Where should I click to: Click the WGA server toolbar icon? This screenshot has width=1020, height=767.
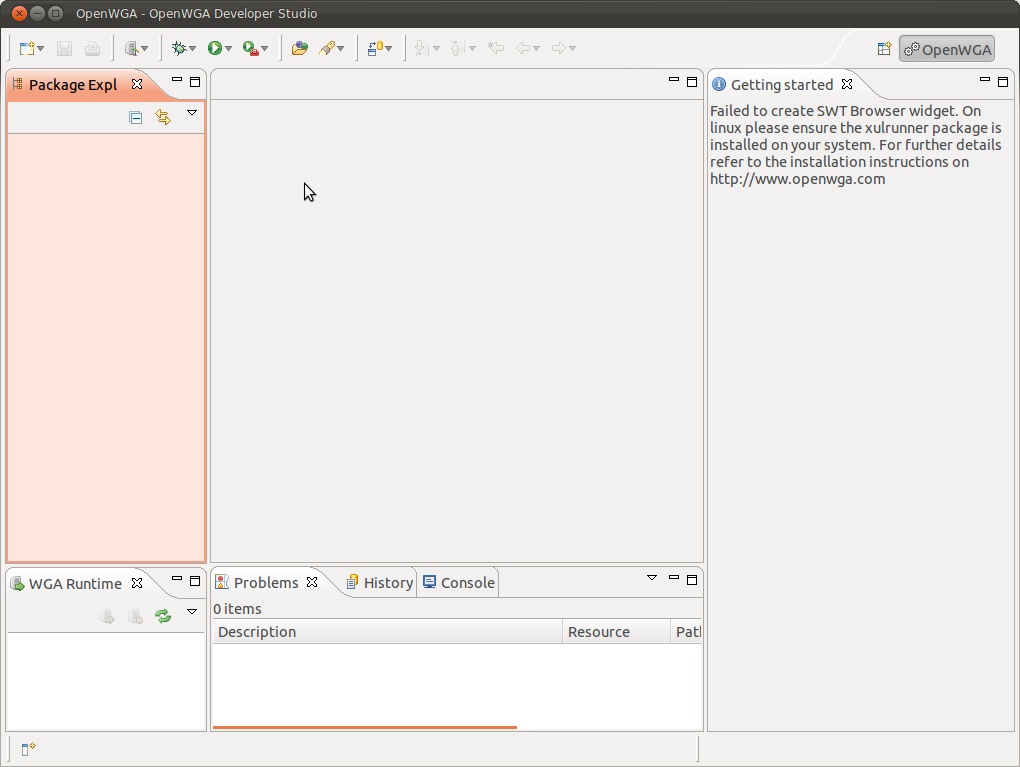coord(131,49)
